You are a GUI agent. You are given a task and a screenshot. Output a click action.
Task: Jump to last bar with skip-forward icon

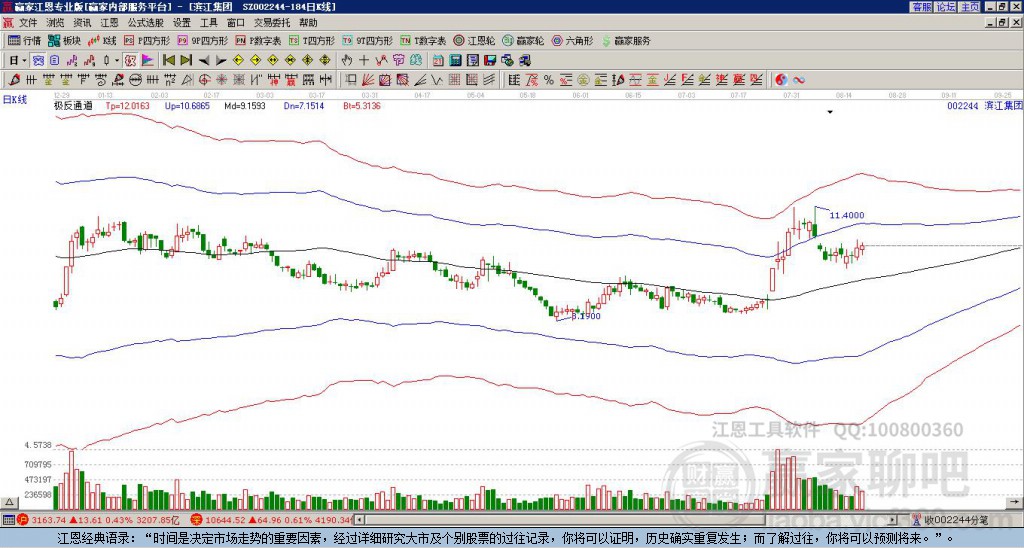[x=186, y=61]
